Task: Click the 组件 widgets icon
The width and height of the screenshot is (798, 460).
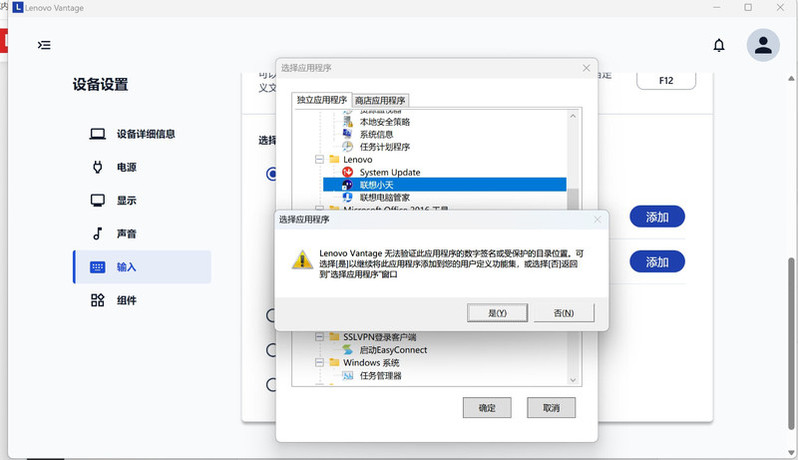Action: click(97, 300)
